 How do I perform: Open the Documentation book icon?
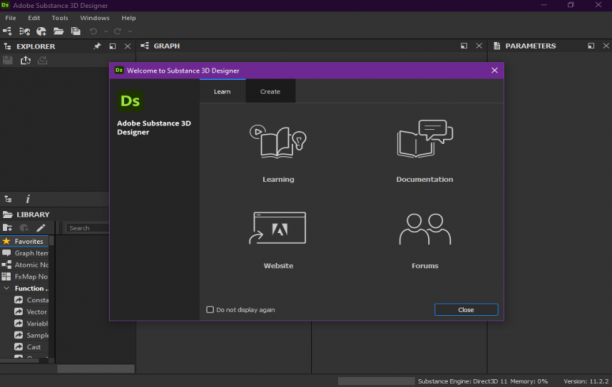click(x=425, y=139)
